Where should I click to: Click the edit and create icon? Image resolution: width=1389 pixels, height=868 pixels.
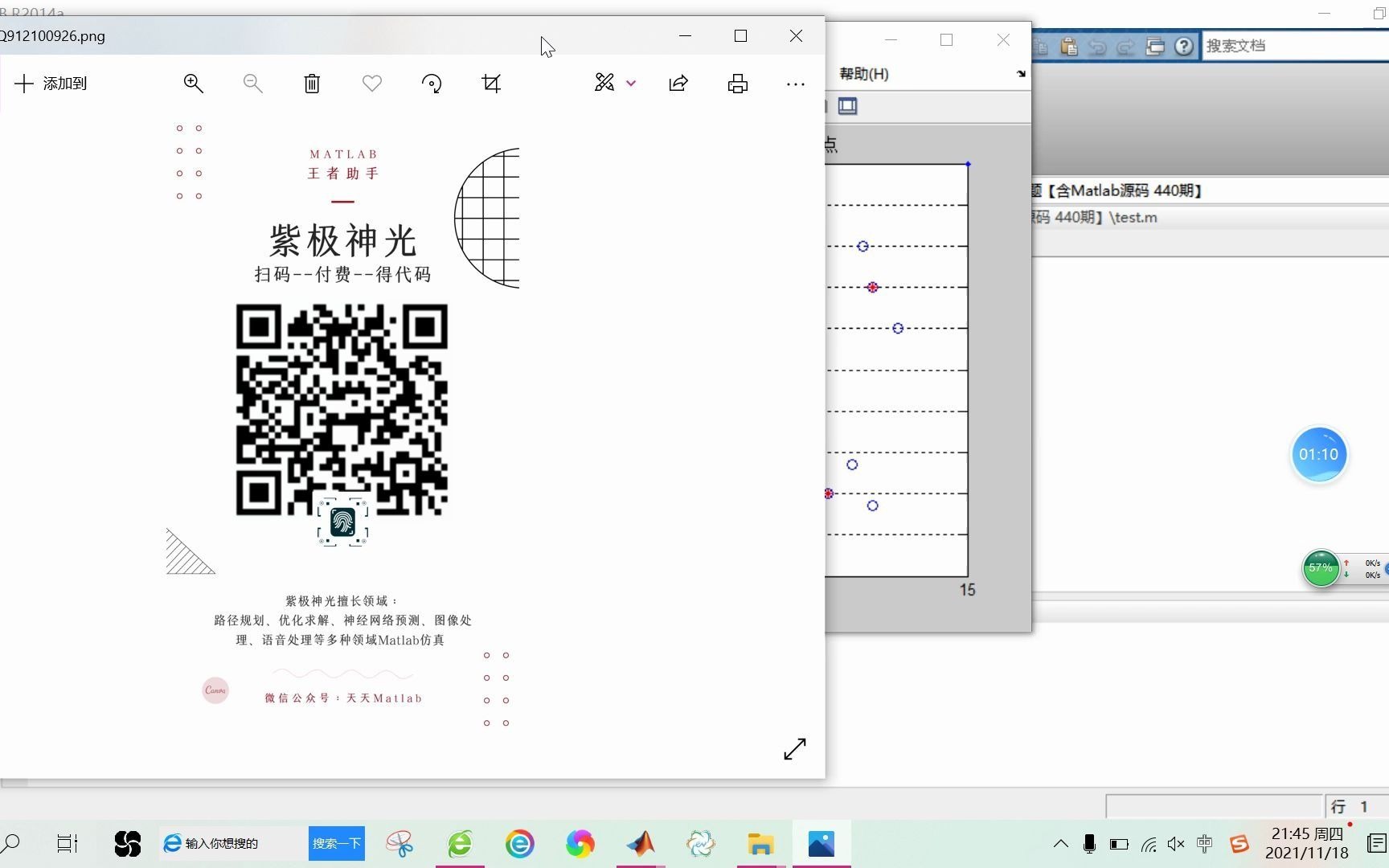tap(604, 83)
